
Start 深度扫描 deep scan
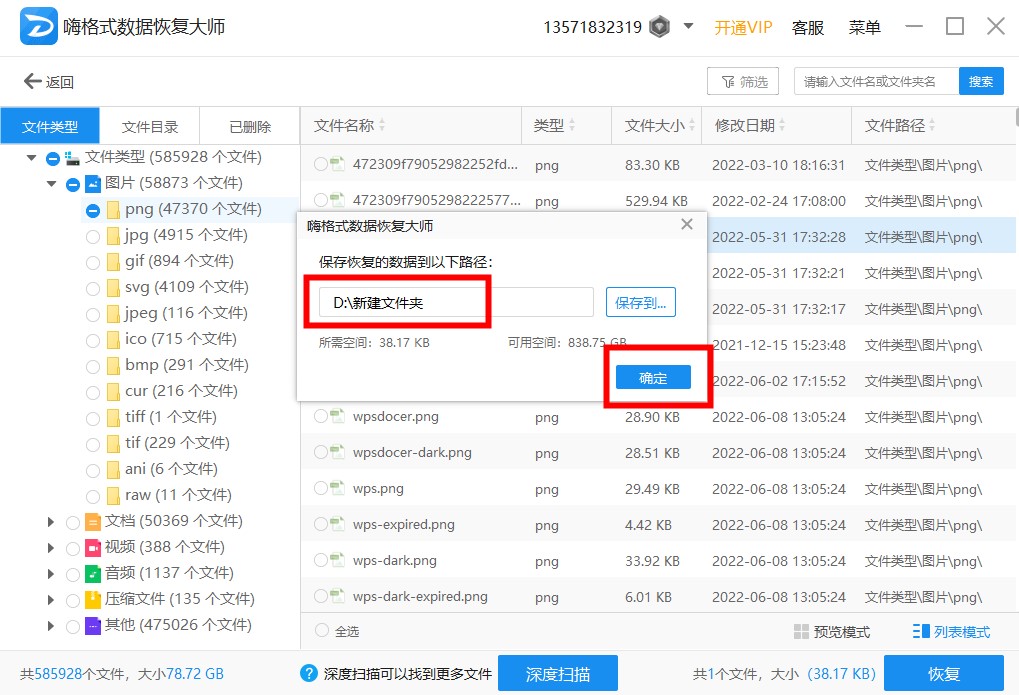pyautogui.click(x=558, y=674)
